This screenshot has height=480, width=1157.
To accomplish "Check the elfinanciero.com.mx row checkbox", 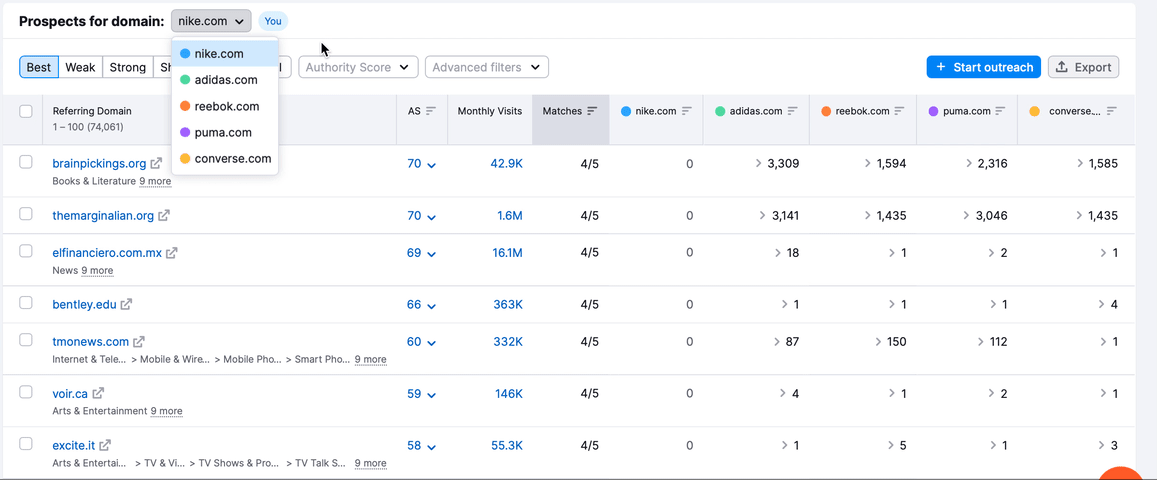I will (x=26, y=251).
